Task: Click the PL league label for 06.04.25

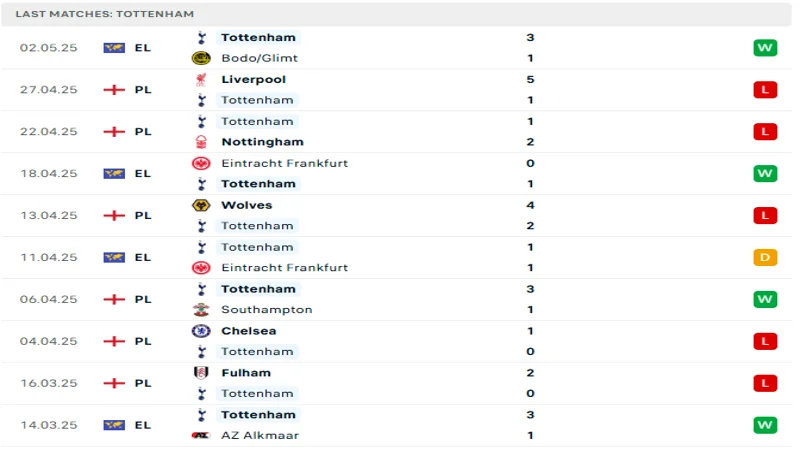Action: 143,299
